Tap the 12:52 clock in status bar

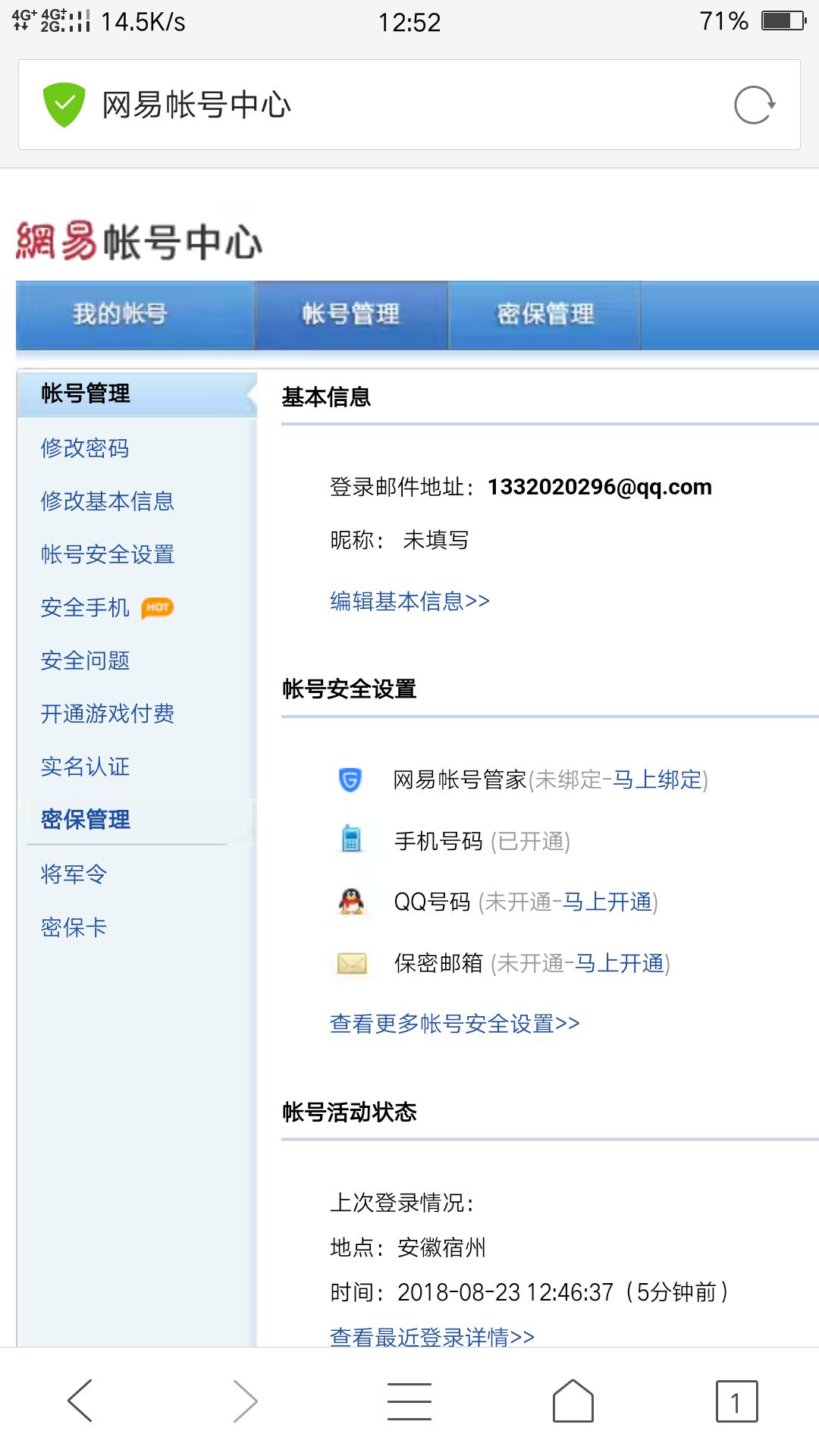[409, 22]
